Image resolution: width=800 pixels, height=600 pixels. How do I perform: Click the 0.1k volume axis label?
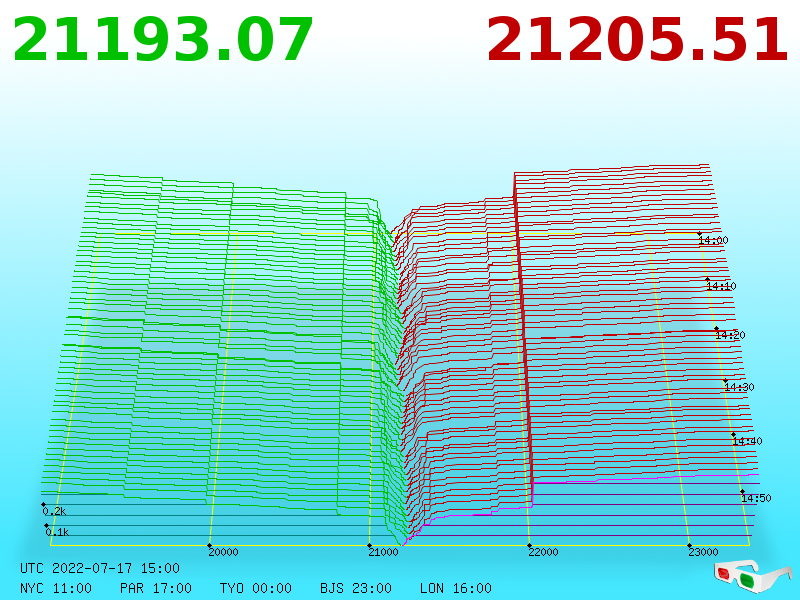[57, 532]
